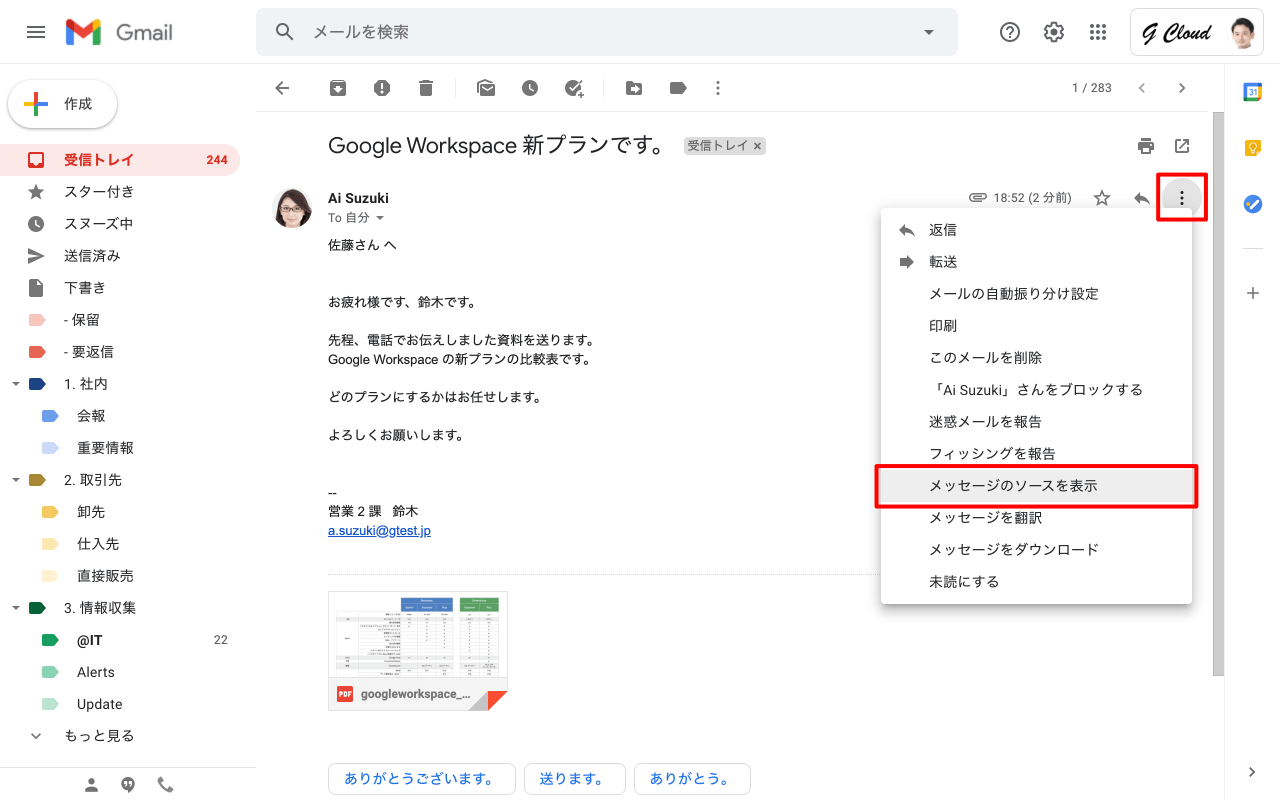Select 迷惑メールを報告 menu item
The height and width of the screenshot is (800, 1280).
tap(1036, 422)
